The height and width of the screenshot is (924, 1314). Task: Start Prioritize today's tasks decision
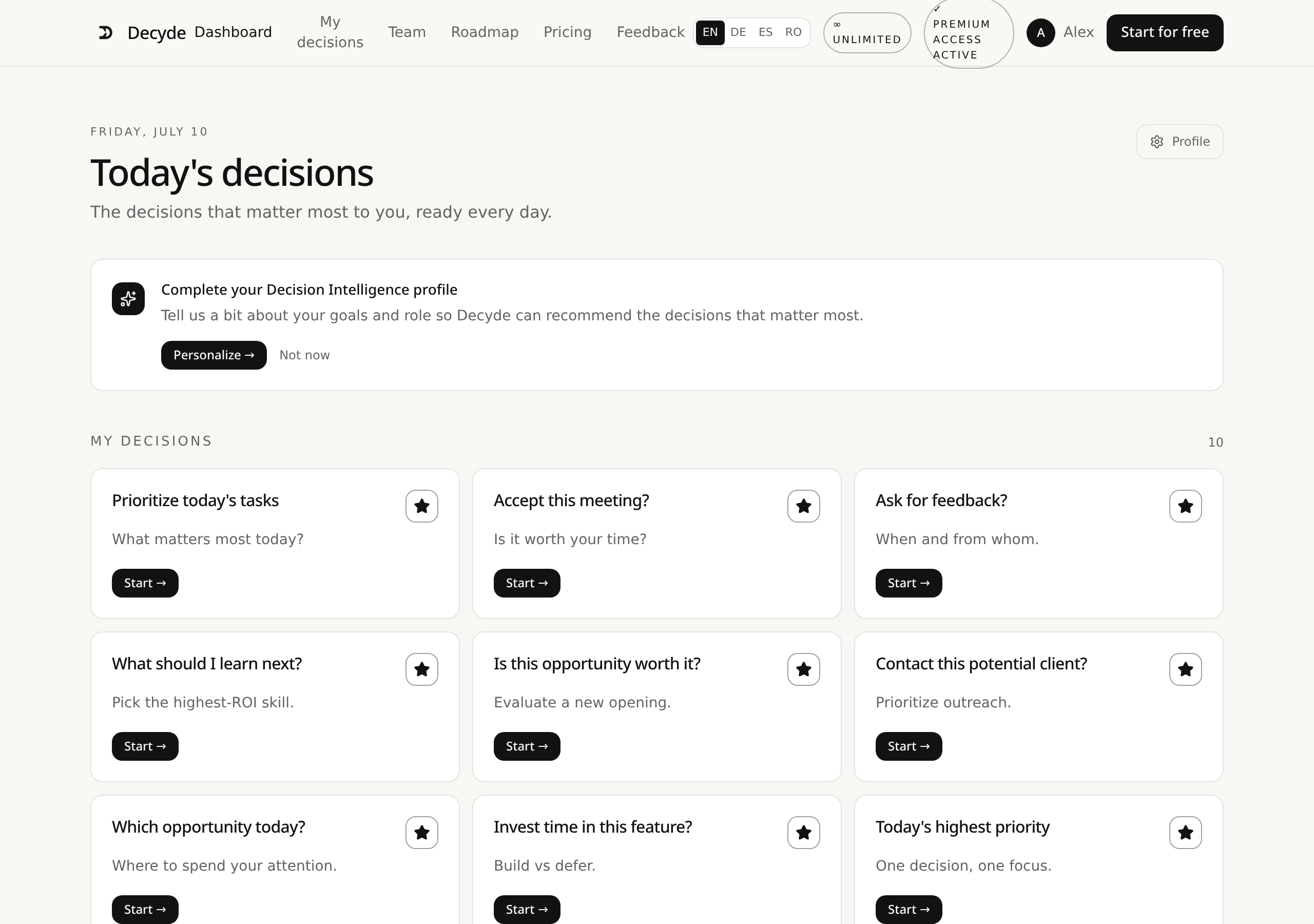coord(145,583)
